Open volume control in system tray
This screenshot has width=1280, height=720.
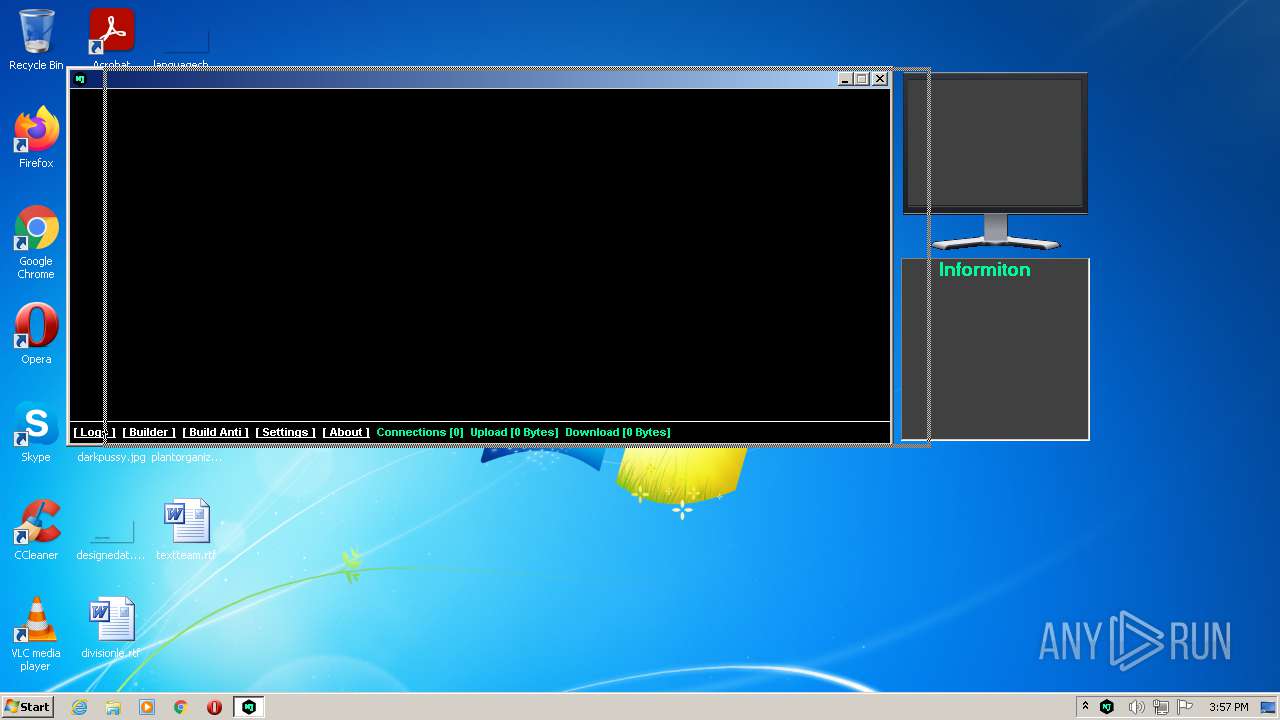(1136, 707)
